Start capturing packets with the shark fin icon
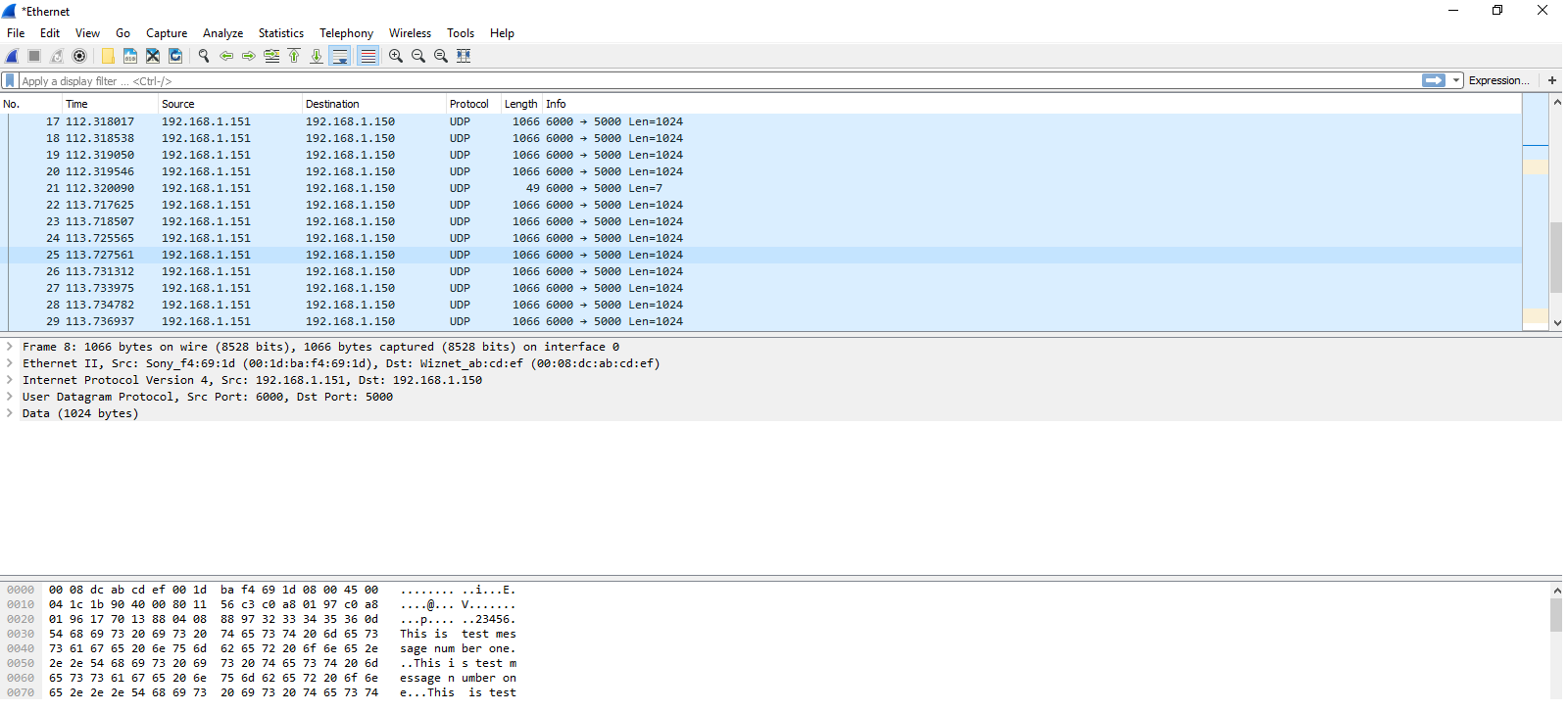The width and height of the screenshot is (1568, 712). (x=12, y=56)
